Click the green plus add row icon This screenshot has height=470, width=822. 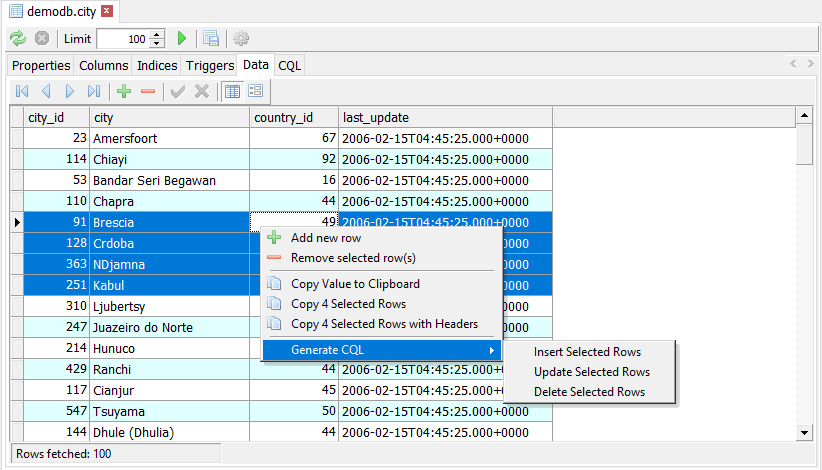point(124,91)
